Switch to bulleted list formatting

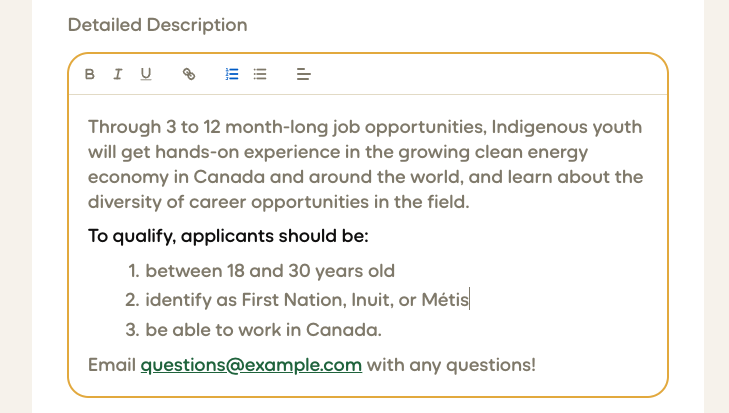click(x=260, y=74)
